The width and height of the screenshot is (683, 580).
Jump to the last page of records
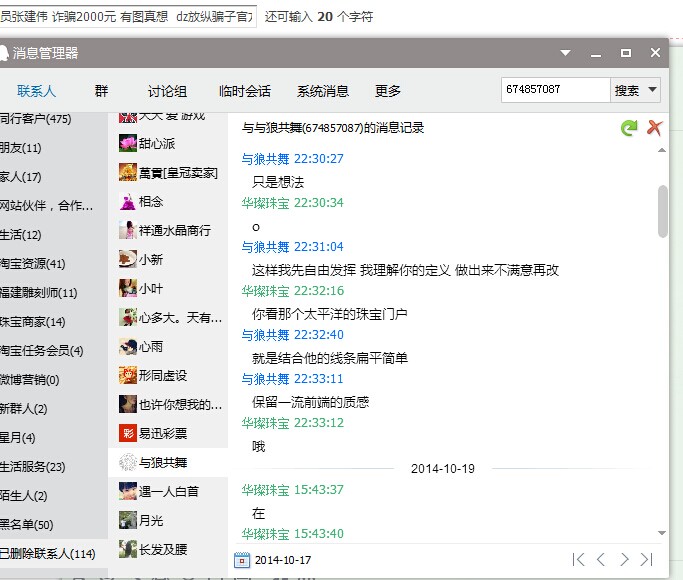tap(647, 560)
